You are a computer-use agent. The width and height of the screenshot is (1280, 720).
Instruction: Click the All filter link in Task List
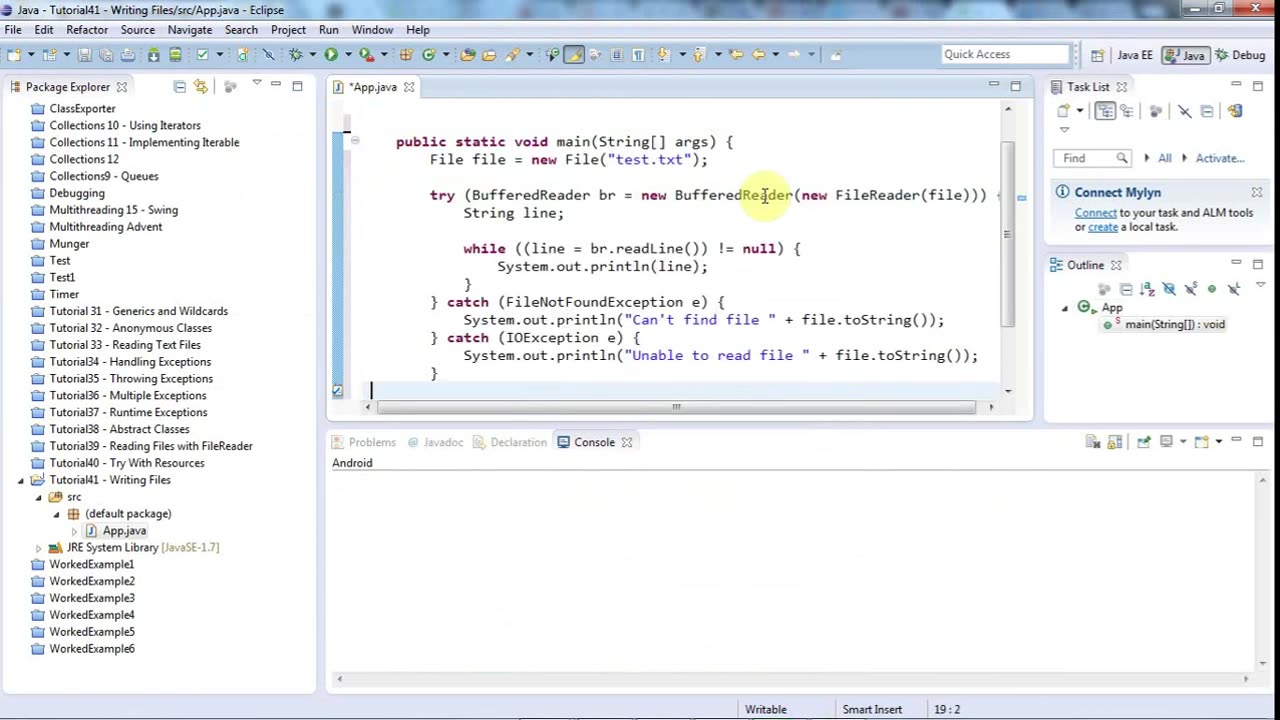pos(1164,158)
